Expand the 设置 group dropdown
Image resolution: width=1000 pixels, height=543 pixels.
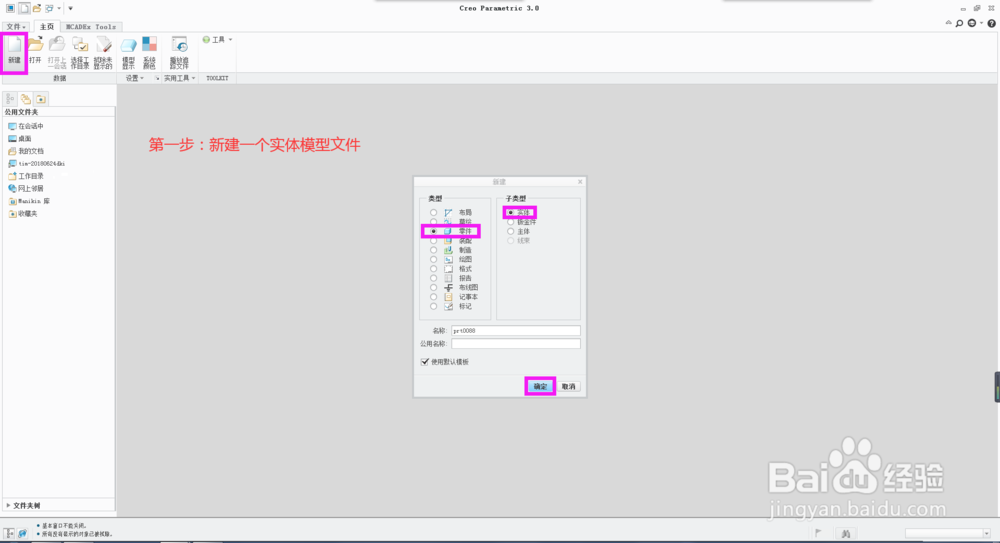tap(135, 78)
